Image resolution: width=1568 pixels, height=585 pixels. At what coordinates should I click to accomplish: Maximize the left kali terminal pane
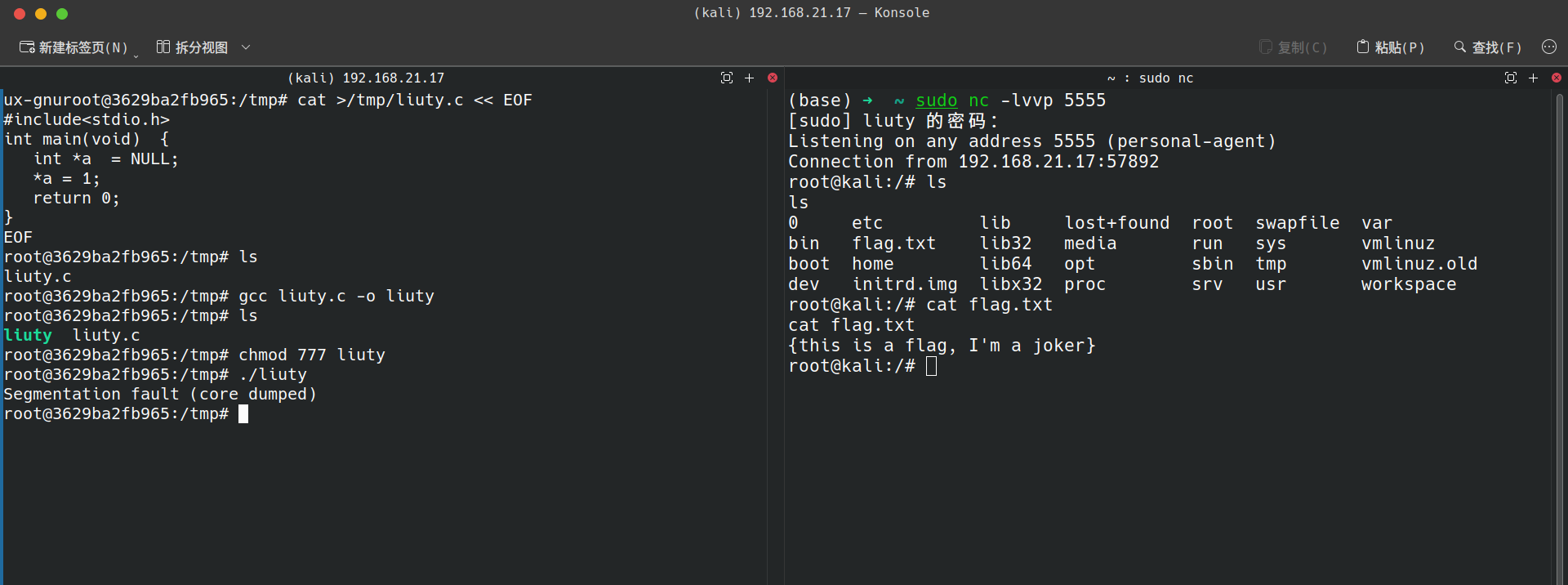(x=727, y=78)
